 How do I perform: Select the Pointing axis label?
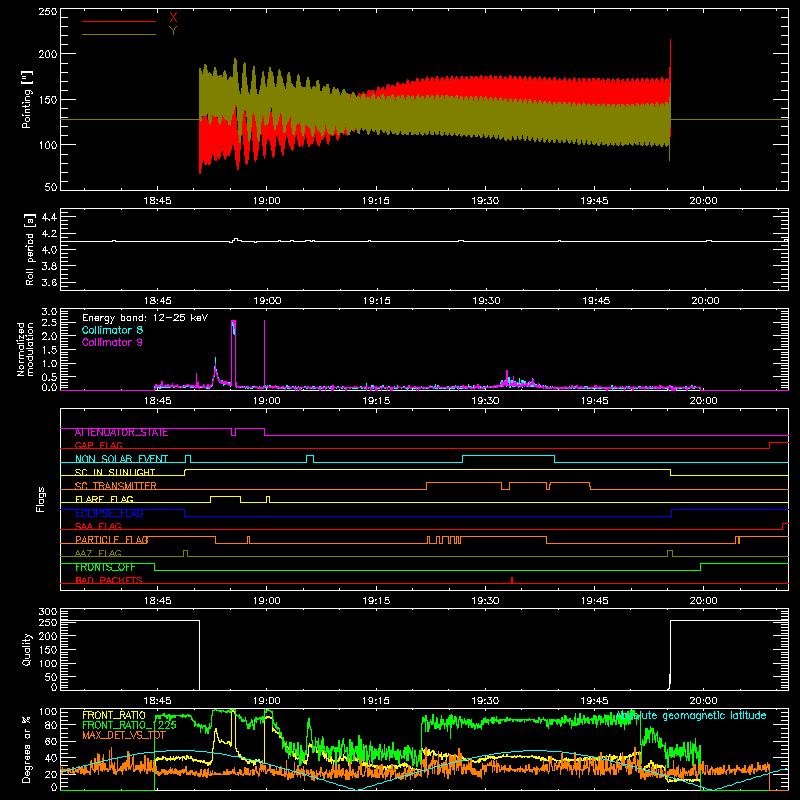[27, 99]
